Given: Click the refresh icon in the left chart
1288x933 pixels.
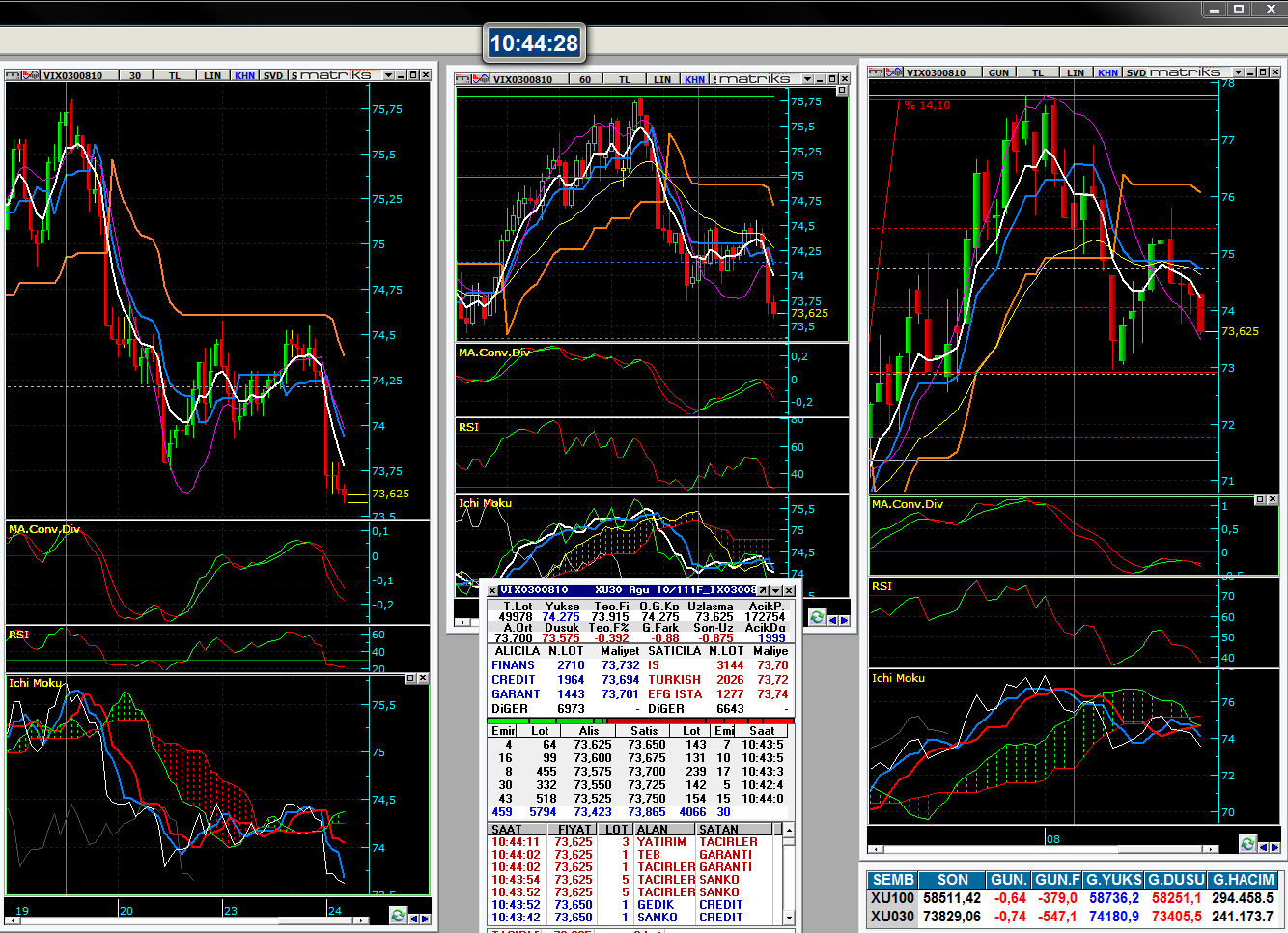Looking at the screenshot, I should tap(398, 916).
